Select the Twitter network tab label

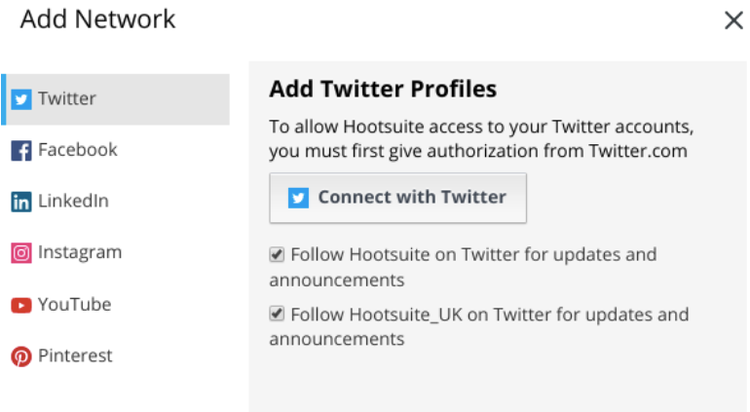point(67,99)
